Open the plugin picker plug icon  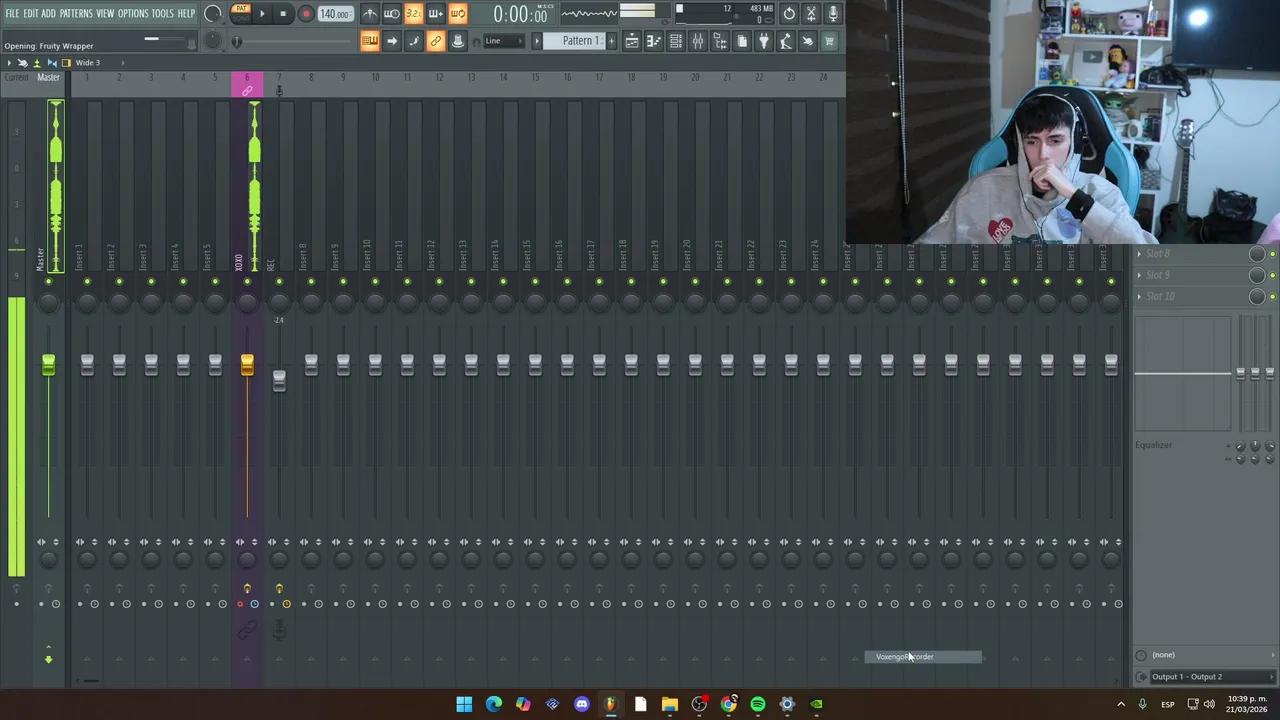[x=764, y=41]
